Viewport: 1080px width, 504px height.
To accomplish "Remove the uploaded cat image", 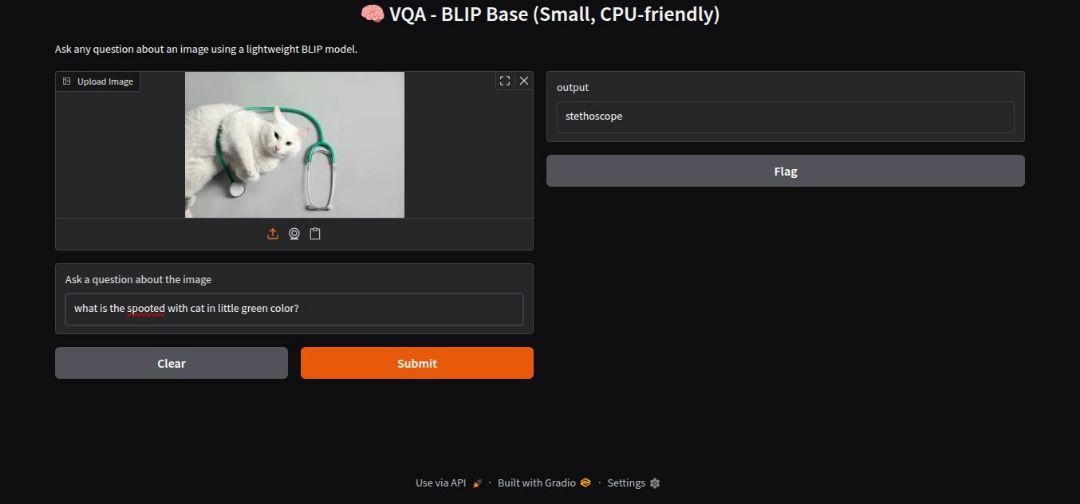I will [x=524, y=81].
